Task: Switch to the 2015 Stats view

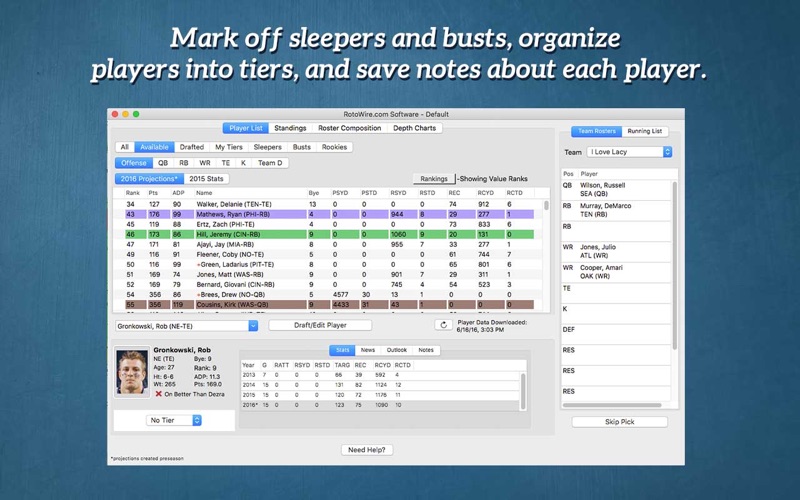Action: point(206,179)
